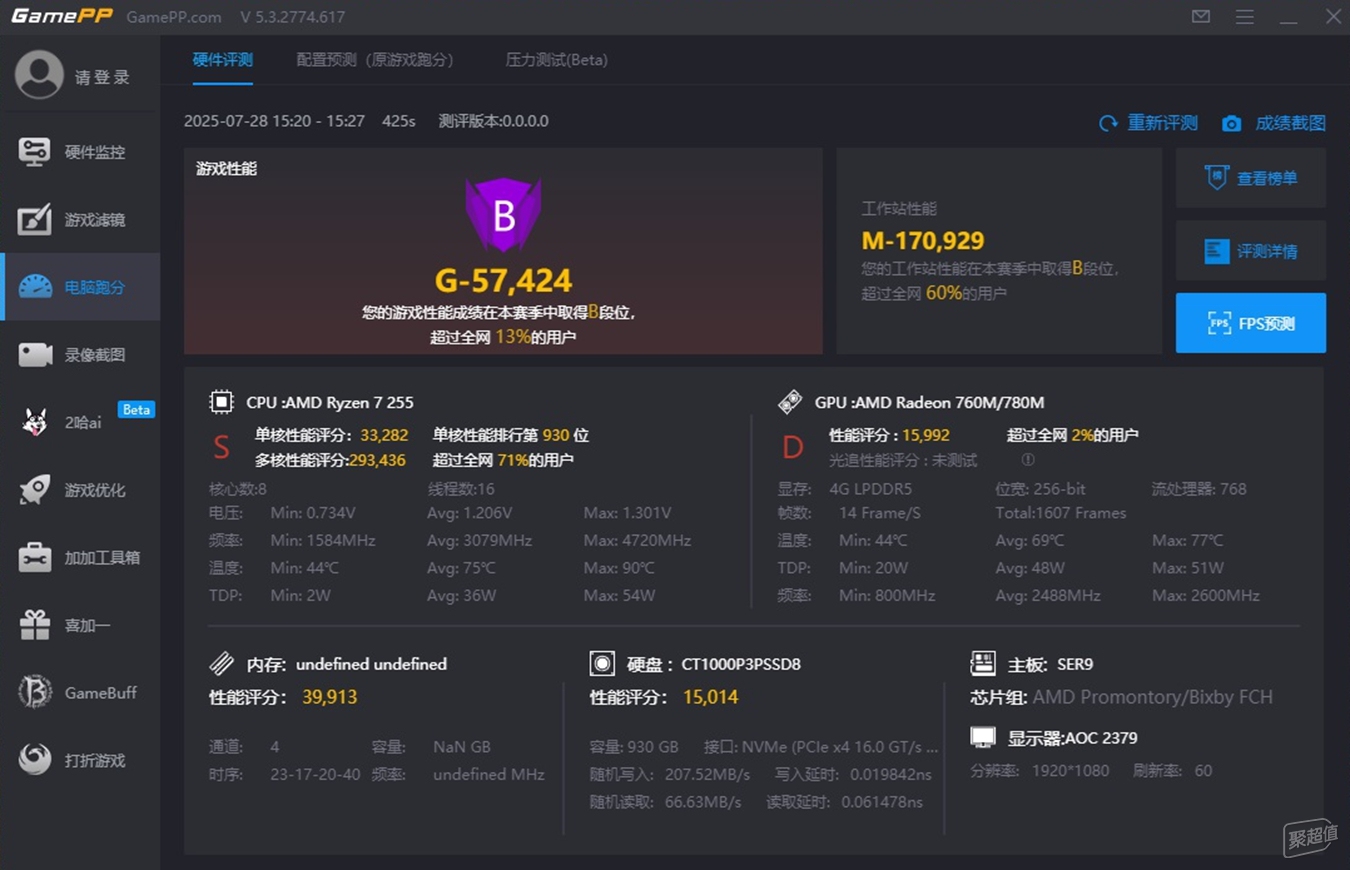
Task: Open the 打折游戏 sidebar item
Action: (80, 760)
